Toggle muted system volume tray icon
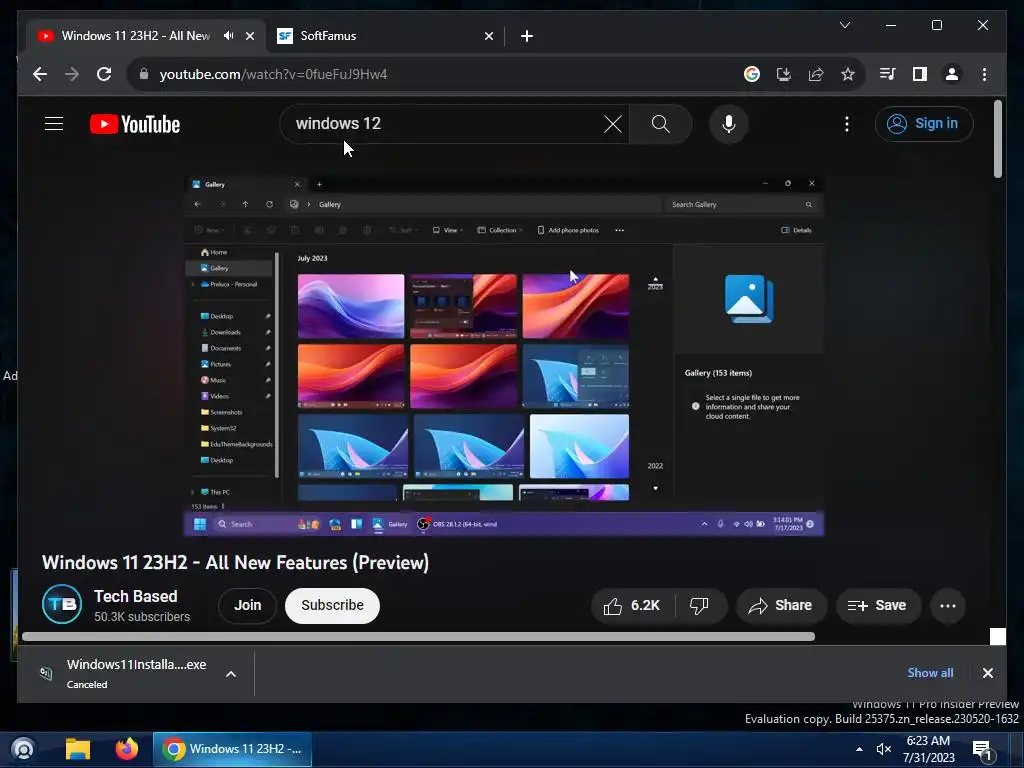This screenshot has width=1024, height=768. [x=884, y=748]
